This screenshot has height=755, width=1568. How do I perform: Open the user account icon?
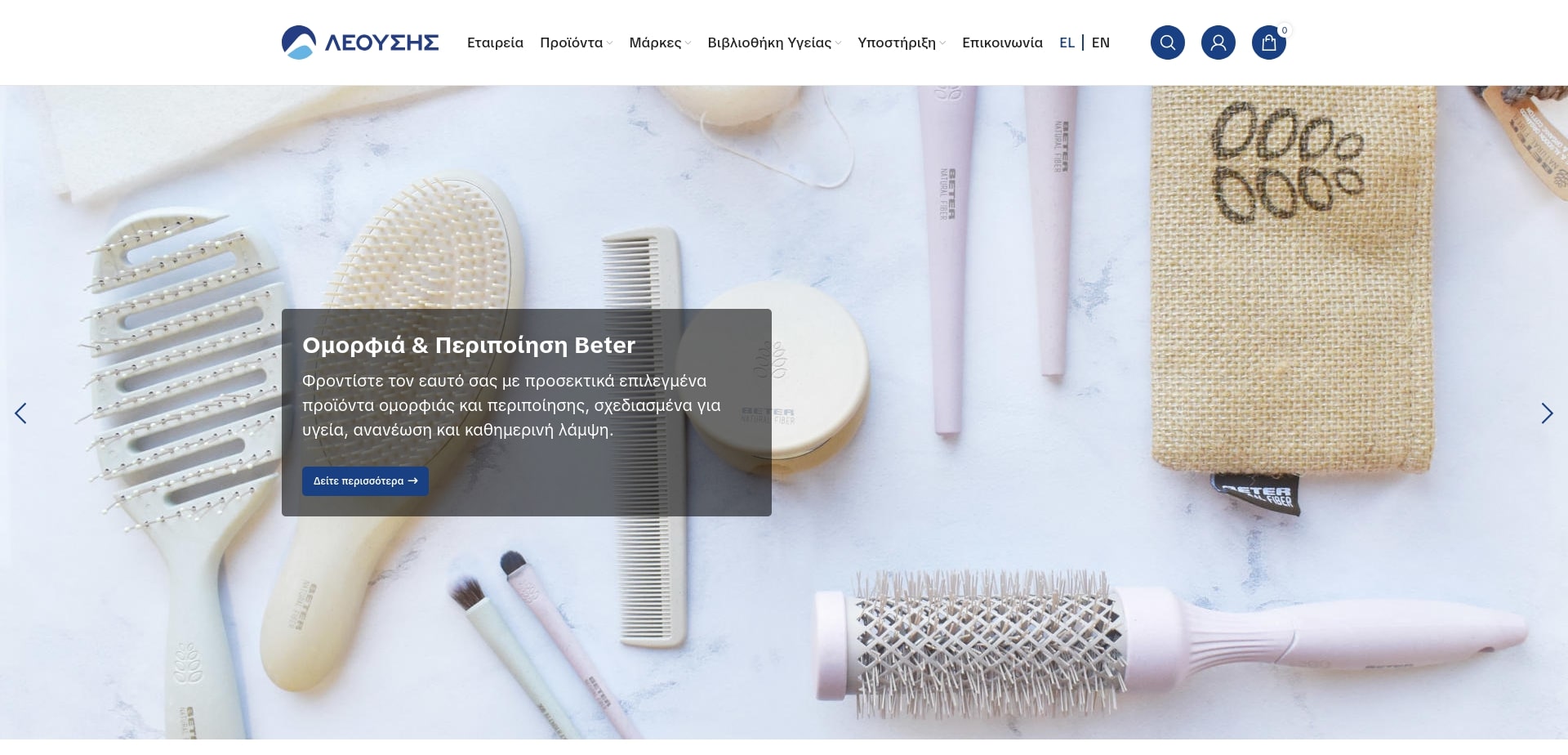tap(1218, 42)
